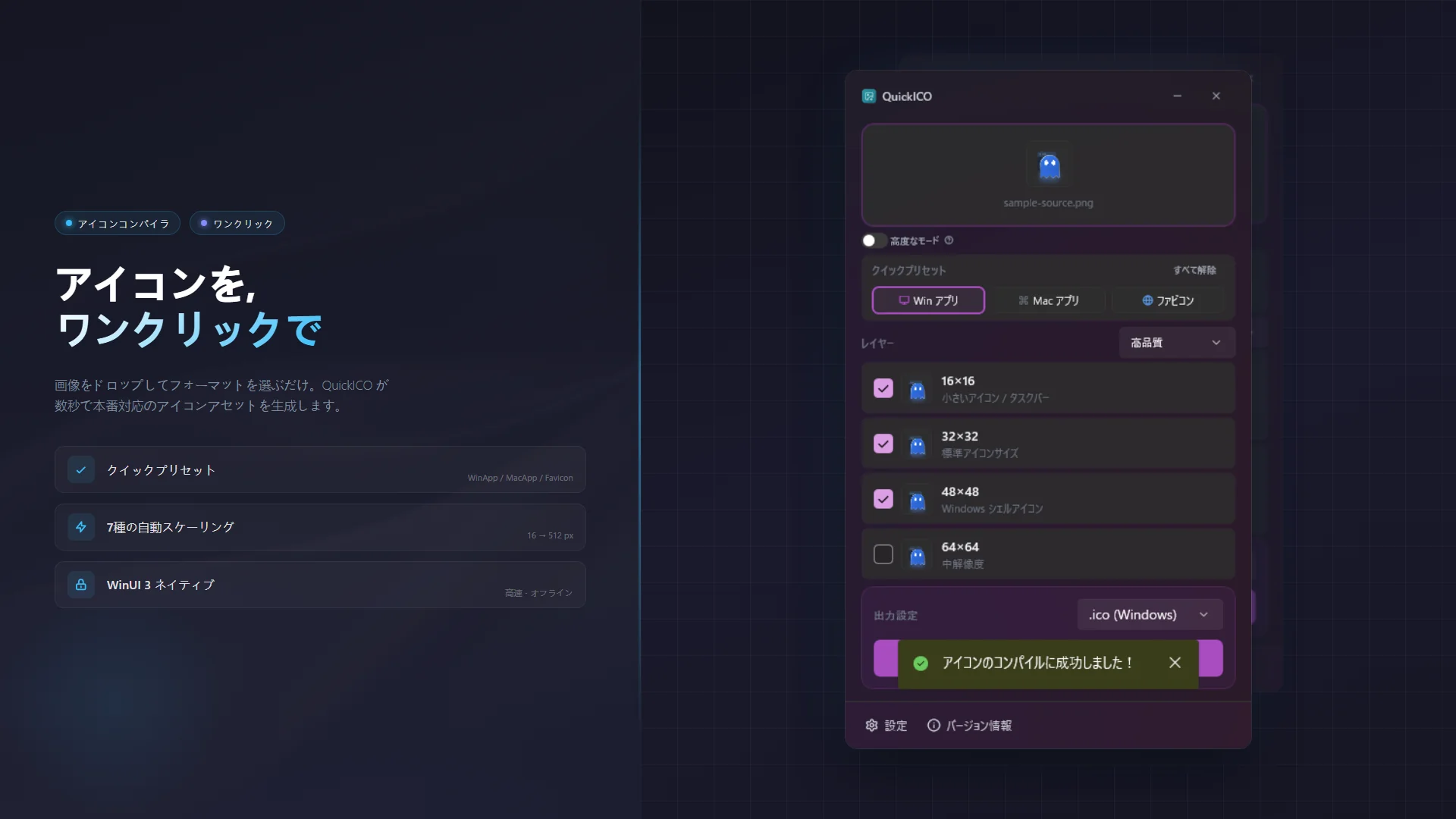Screen dimensions: 1456x819
Task: Click the 64×64 ghost preview icon
Action: tap(918, 556)
